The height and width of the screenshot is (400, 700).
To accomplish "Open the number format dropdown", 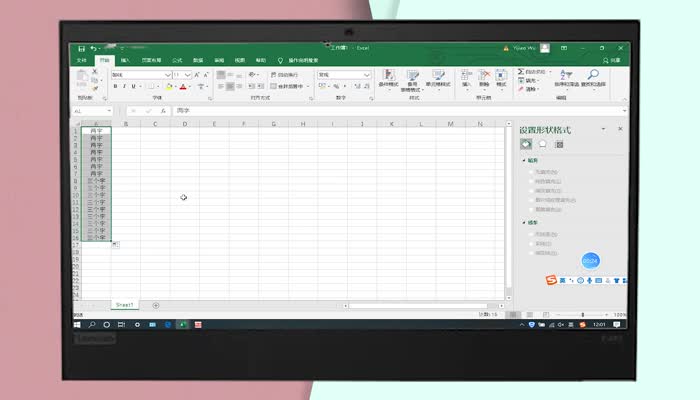I will tap(366, 75).
